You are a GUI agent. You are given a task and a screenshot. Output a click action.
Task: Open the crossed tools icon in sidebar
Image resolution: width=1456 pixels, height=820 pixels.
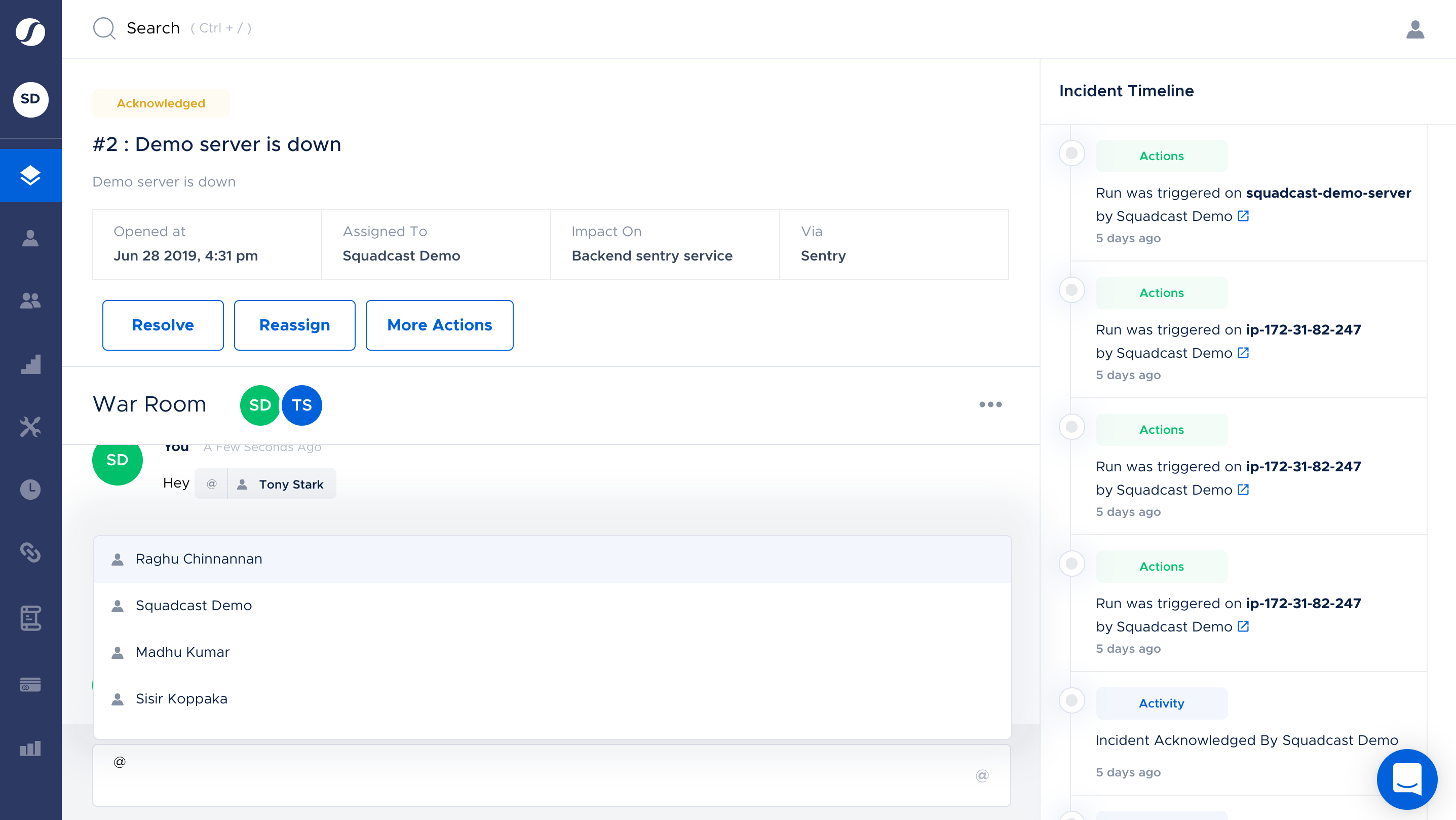tap(30, 426)
